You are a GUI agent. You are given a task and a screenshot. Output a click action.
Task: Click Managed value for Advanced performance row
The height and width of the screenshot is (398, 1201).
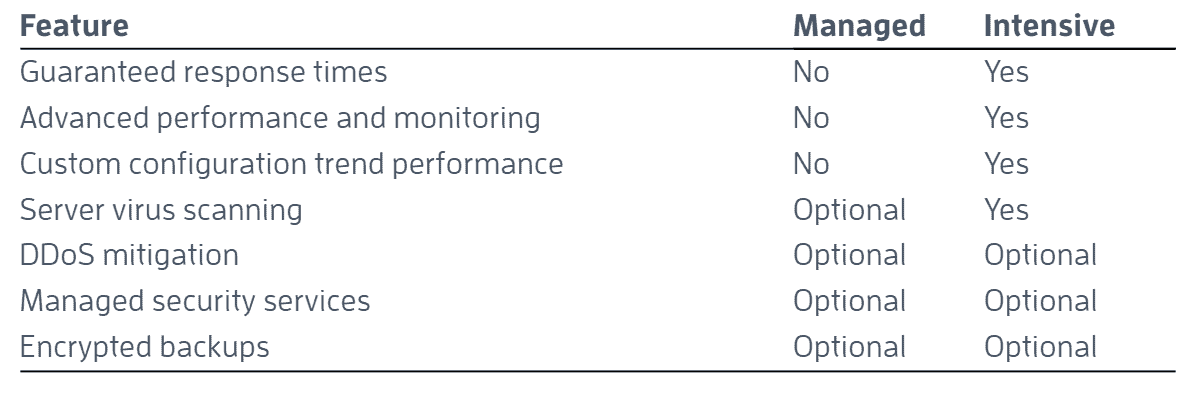pos(812,118)
